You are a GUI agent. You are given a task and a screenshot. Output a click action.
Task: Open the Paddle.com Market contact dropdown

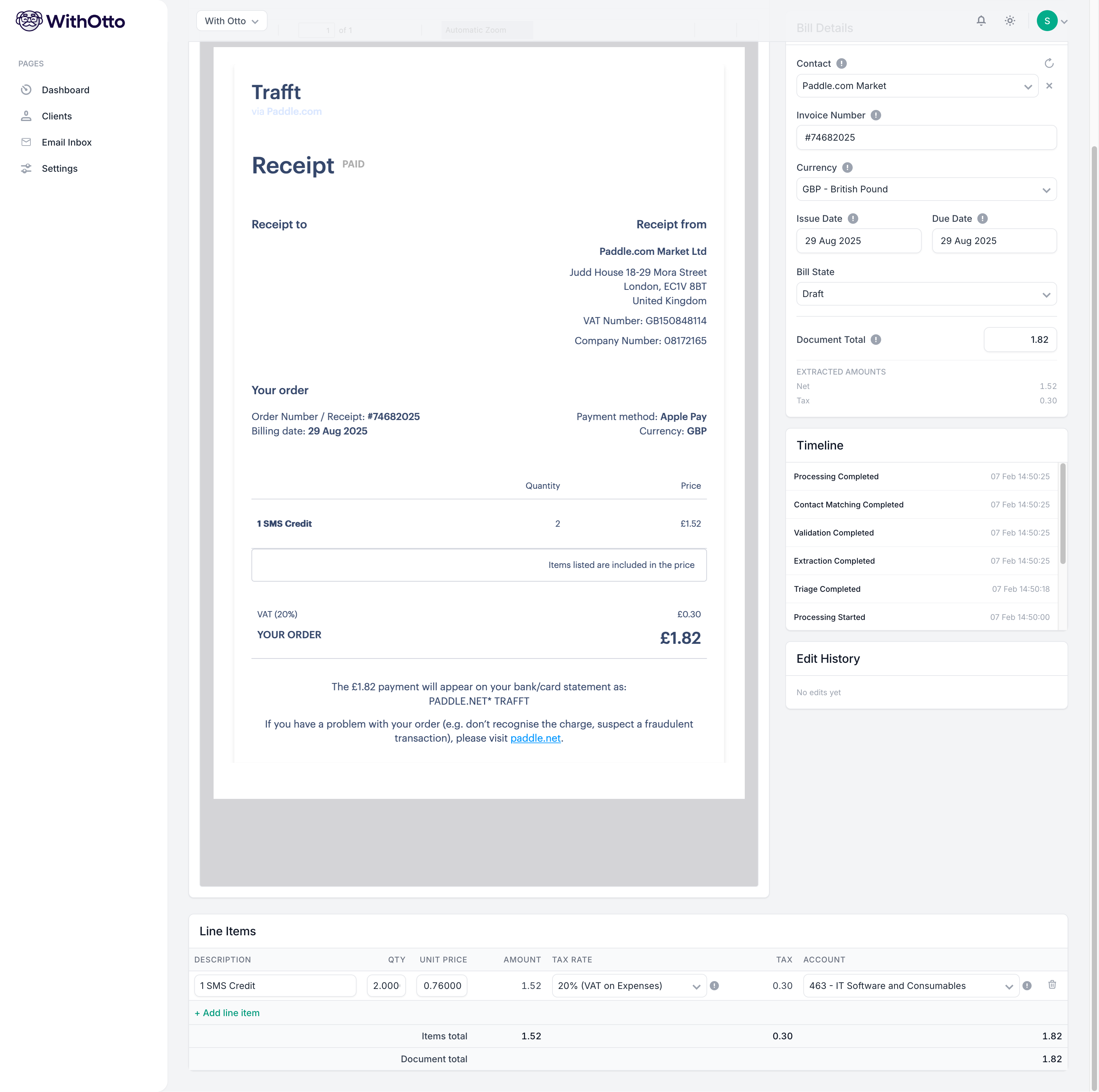click(x=917, y=86)
